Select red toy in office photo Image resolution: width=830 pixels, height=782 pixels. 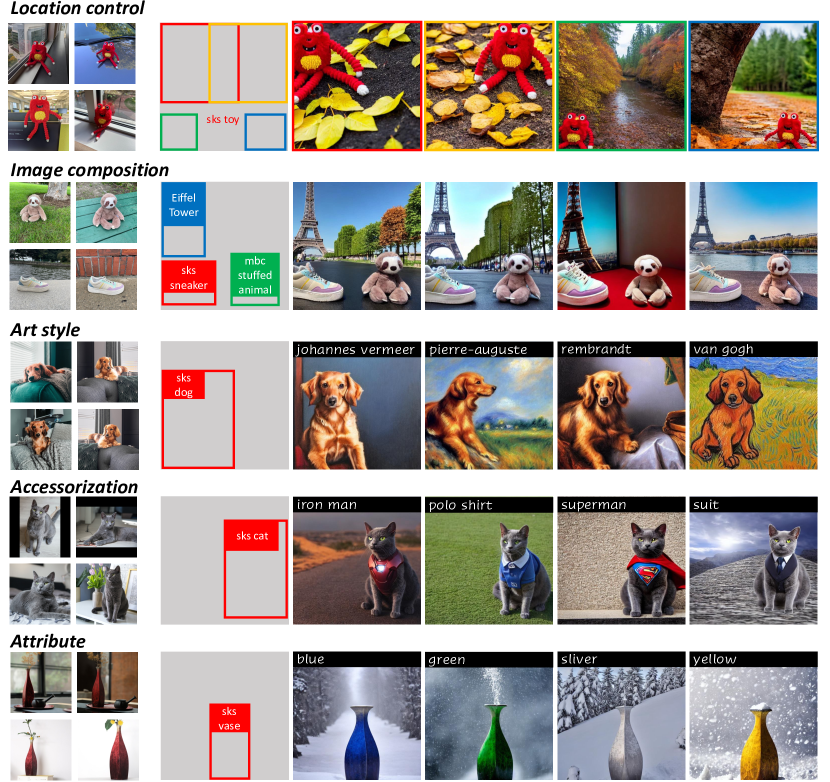pyautogui.click(x=39, y=121)
